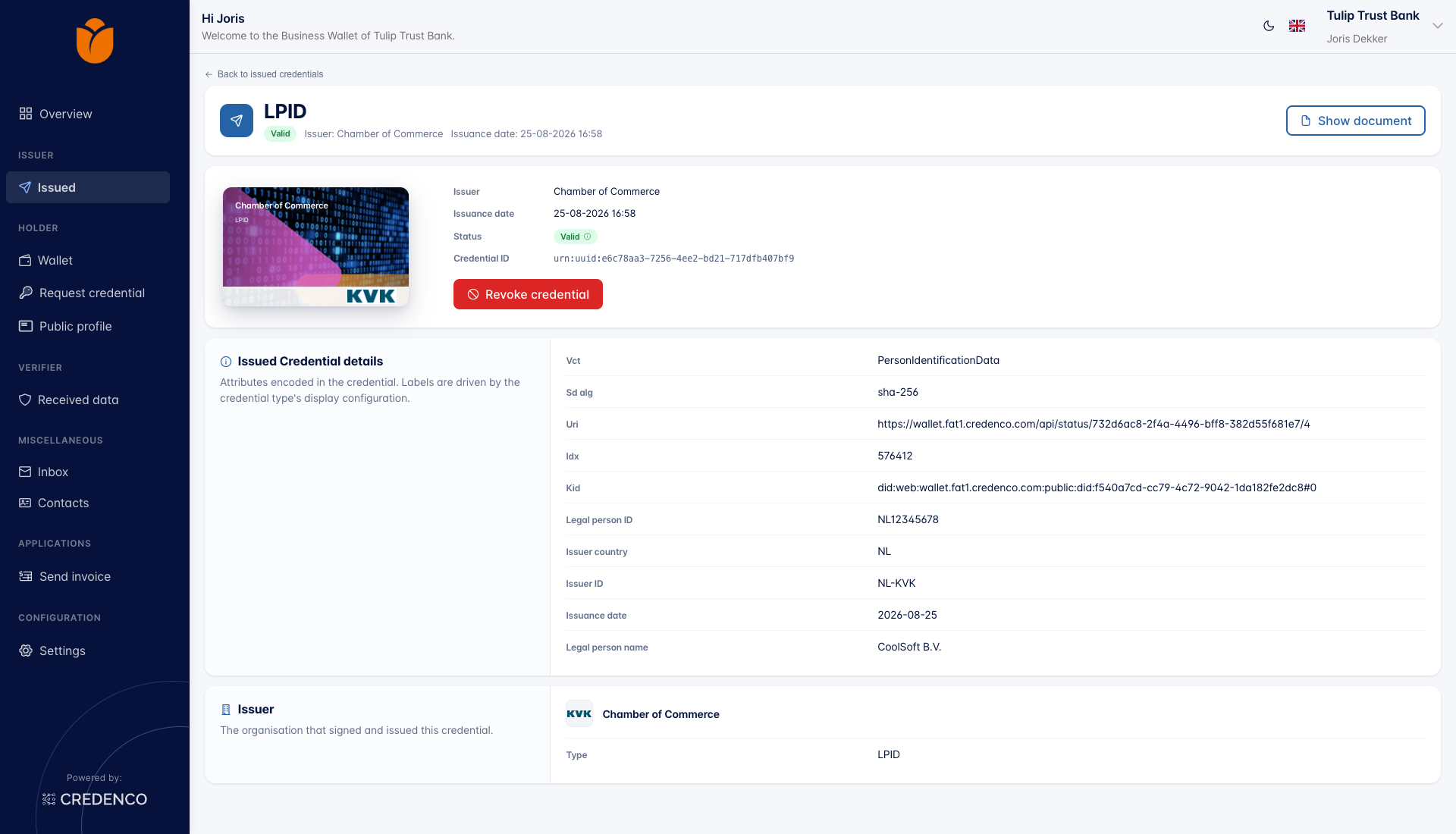The height and width of the screenshot is (834, 1456).
Task: Open Inbox in the sidebar
Action: coord(88,472)
